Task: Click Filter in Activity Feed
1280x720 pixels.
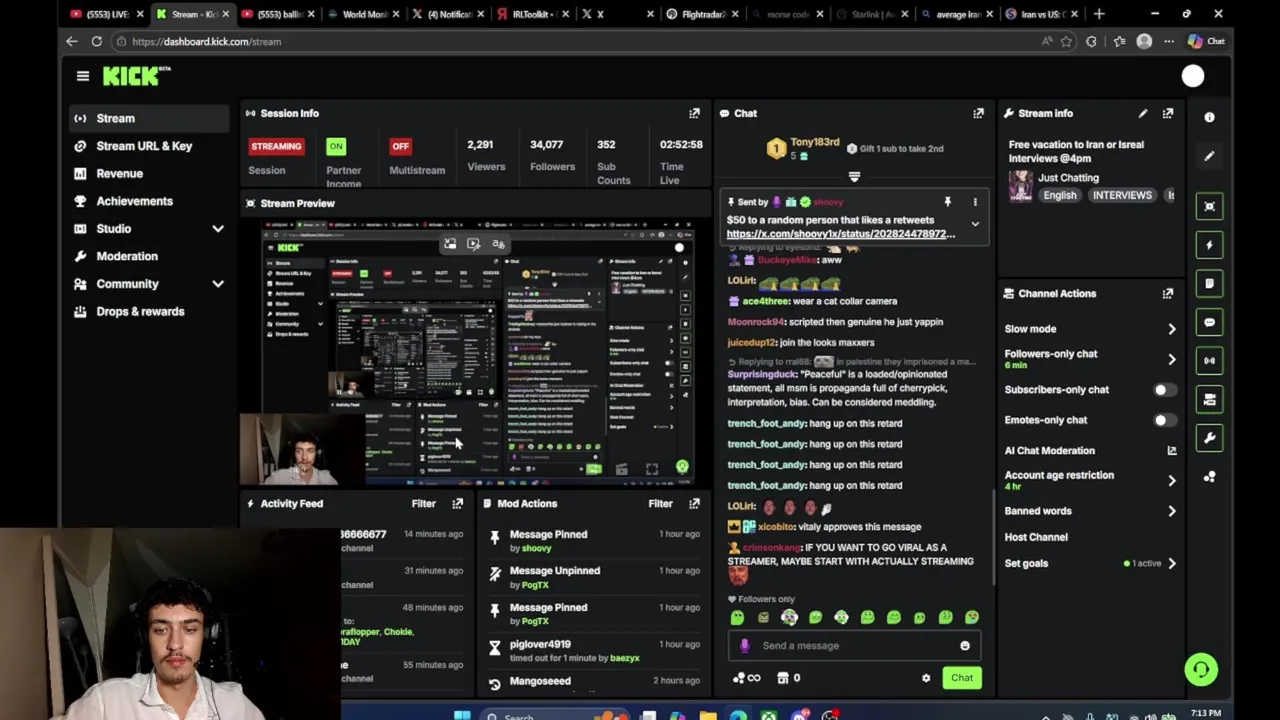Action: click(x=423, y=504)
